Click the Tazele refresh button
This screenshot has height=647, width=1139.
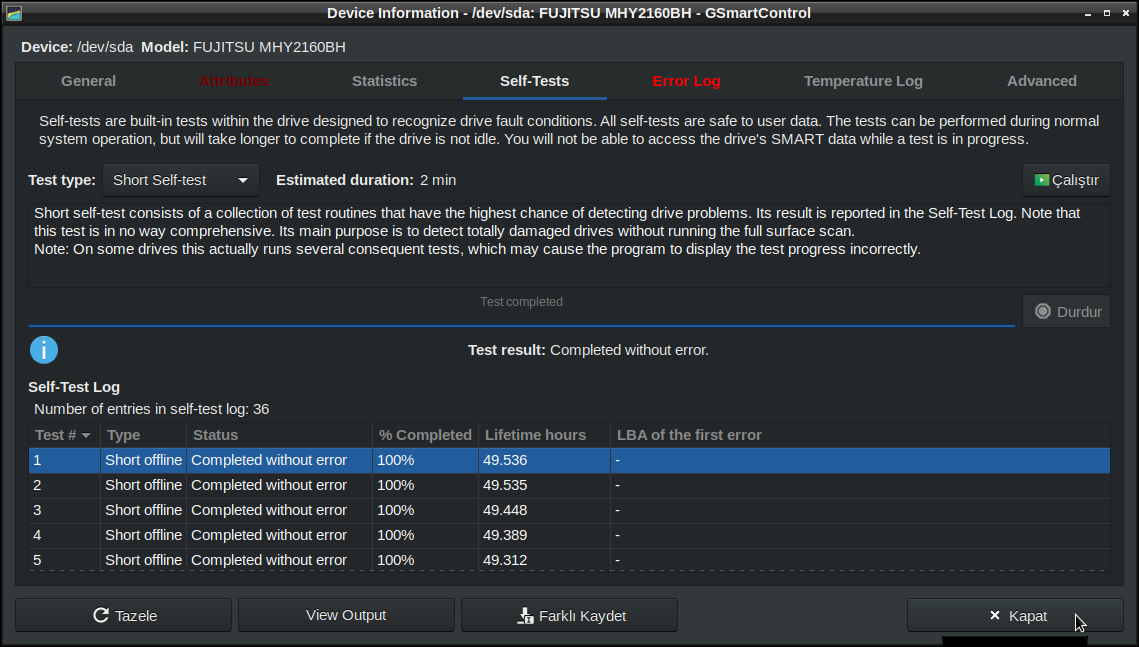coord(123,616)
